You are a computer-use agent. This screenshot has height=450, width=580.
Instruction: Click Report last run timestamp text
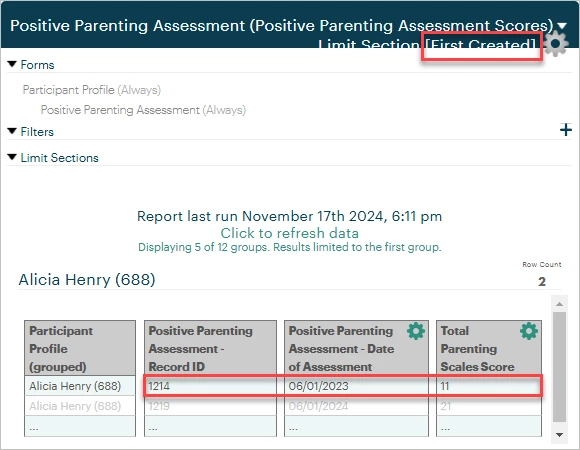290,216
